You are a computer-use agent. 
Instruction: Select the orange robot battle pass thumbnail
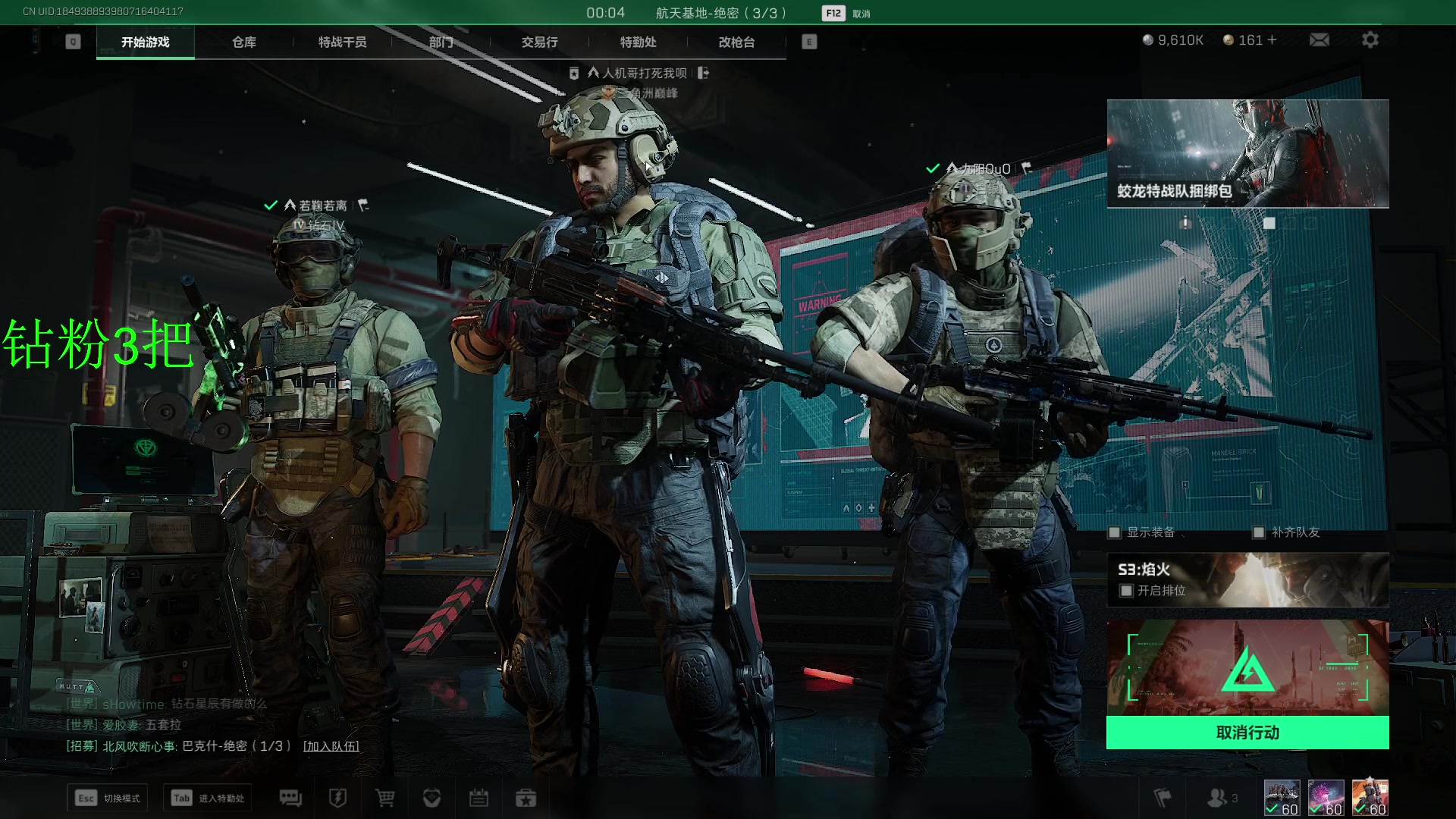[1370, 798]
